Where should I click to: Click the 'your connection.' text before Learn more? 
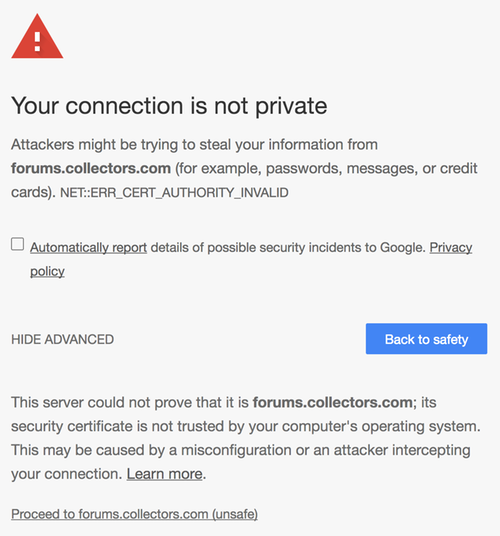point(67,474)
